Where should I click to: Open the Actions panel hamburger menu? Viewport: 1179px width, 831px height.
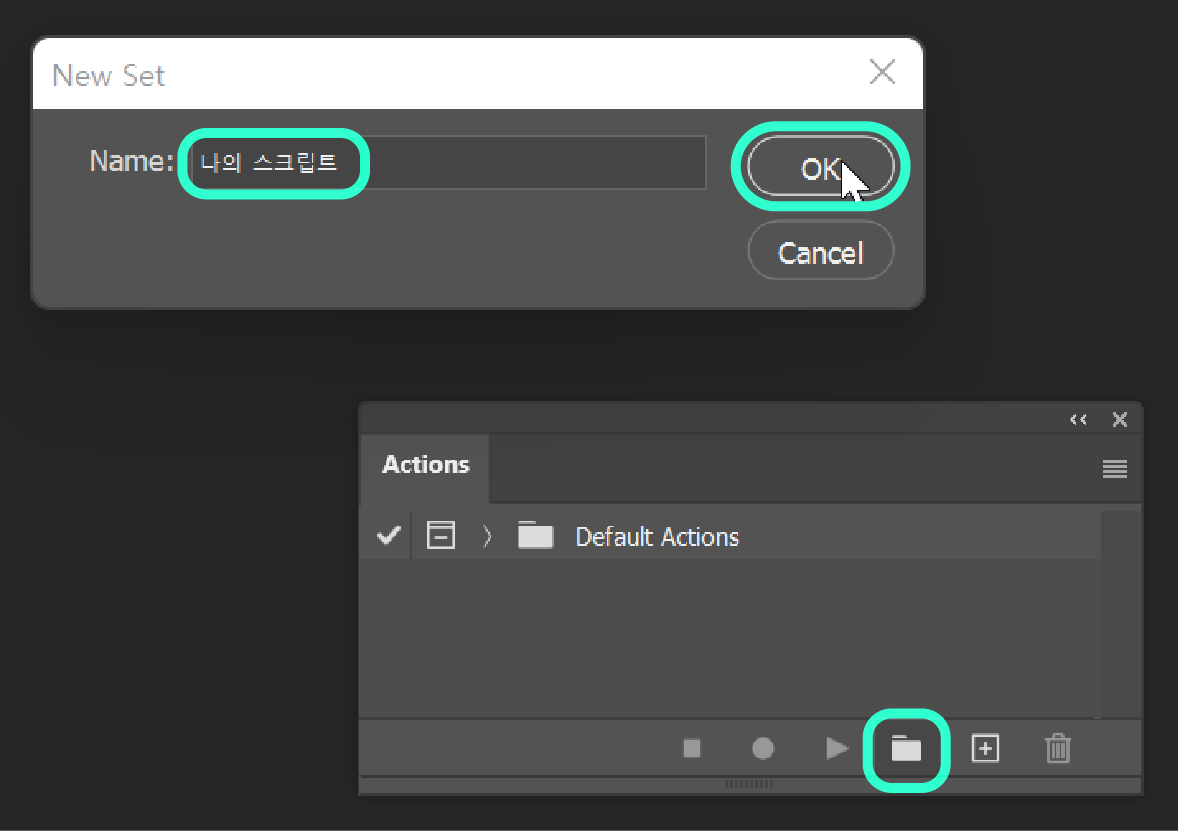1114,469
